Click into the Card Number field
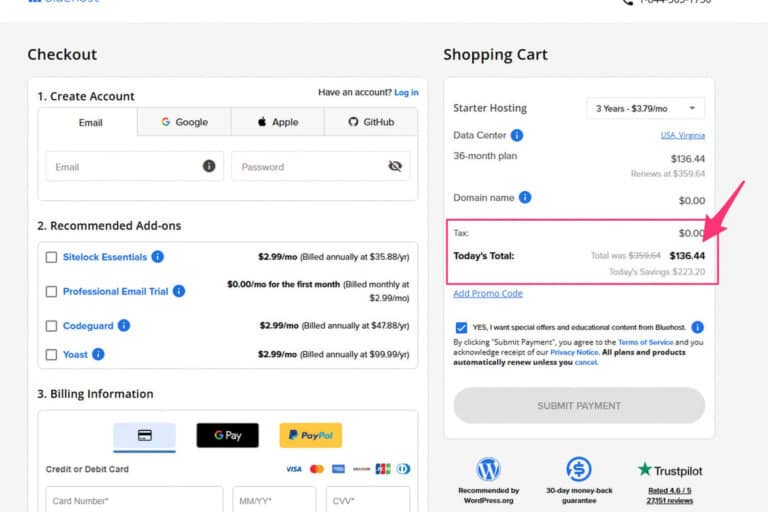The image size is (768, 512). point(134,500)
